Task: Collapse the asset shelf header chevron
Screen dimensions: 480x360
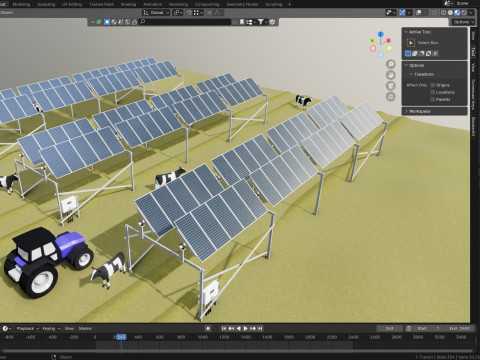Action: [x=93, y=22]
